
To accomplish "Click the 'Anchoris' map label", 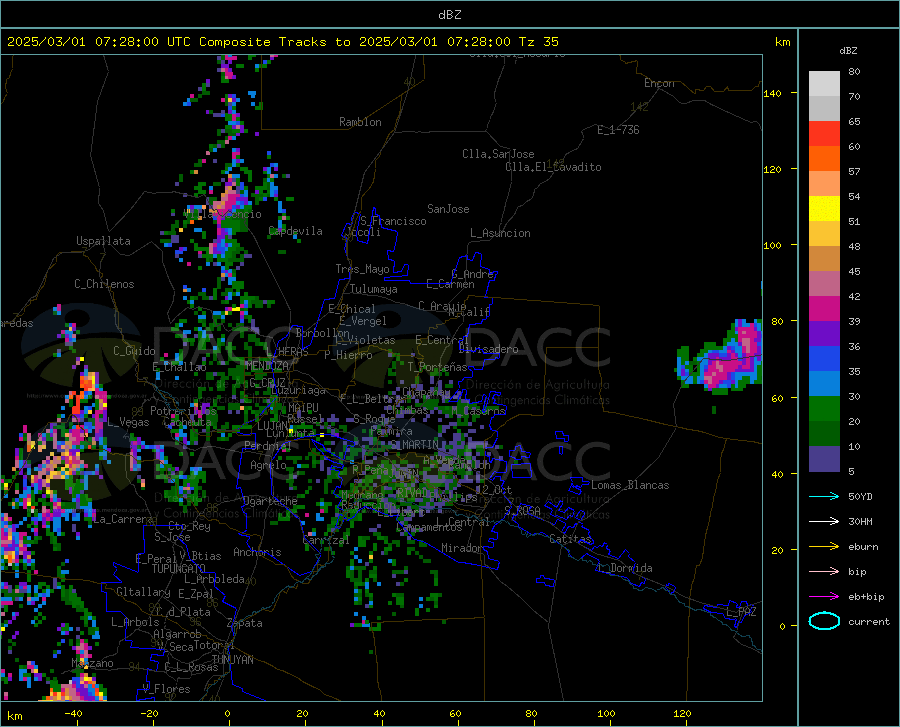I will pyautogui.click(x=257, y=552).
